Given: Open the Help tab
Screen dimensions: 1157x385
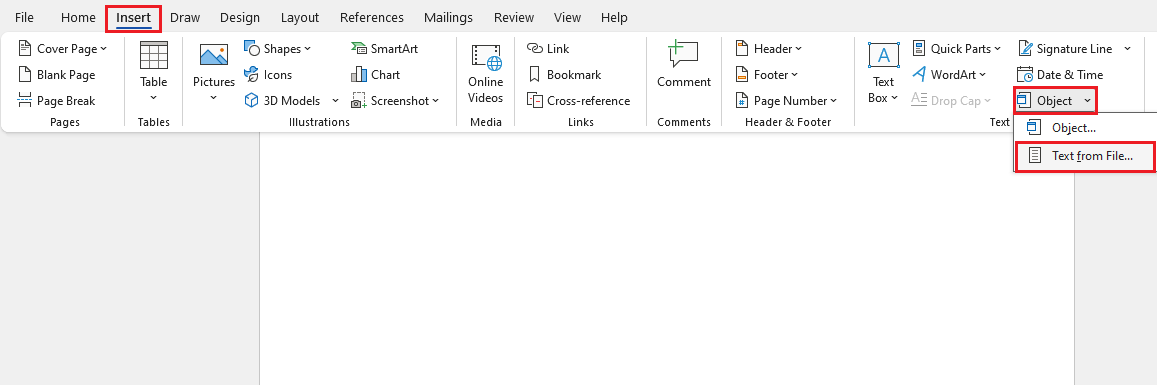Looking at the screenshot, I should click(614, 18).
